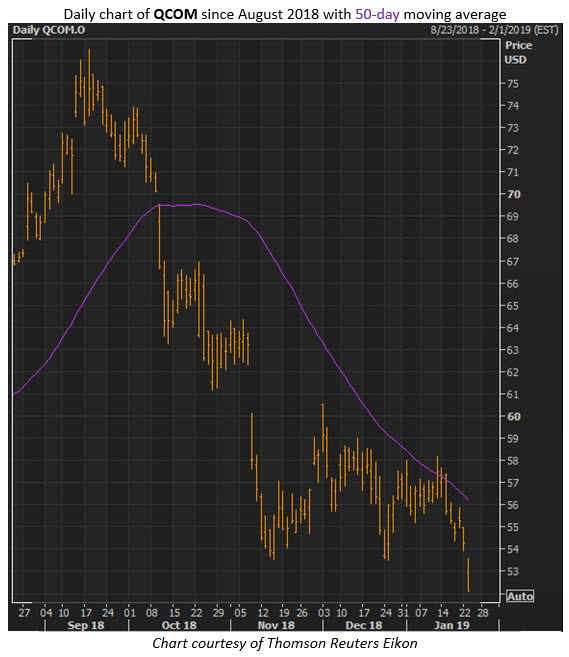Click the Oct 18 month label

(179, 625)
